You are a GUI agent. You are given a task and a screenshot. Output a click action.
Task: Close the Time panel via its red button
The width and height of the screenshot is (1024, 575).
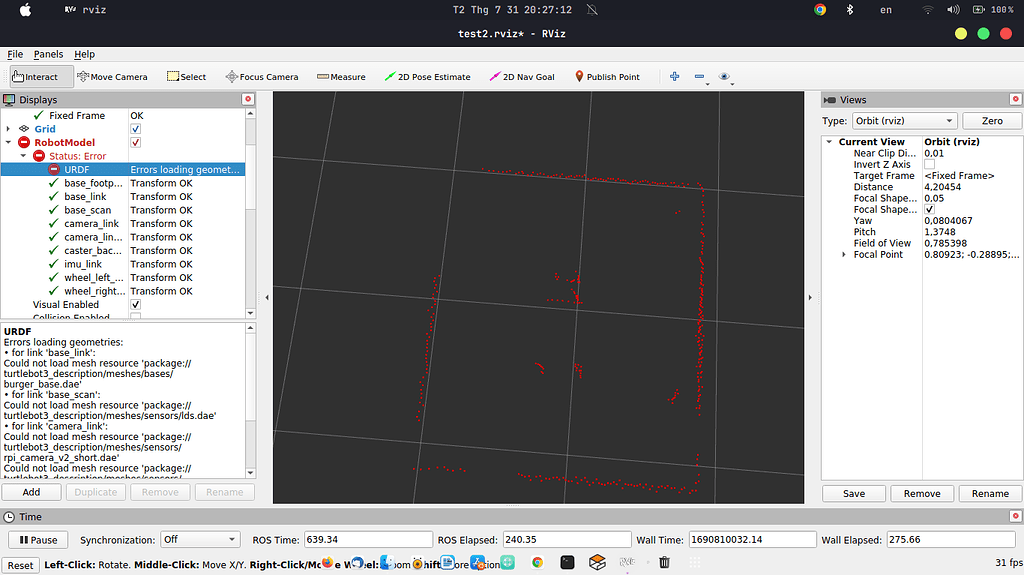(1016, 516)
